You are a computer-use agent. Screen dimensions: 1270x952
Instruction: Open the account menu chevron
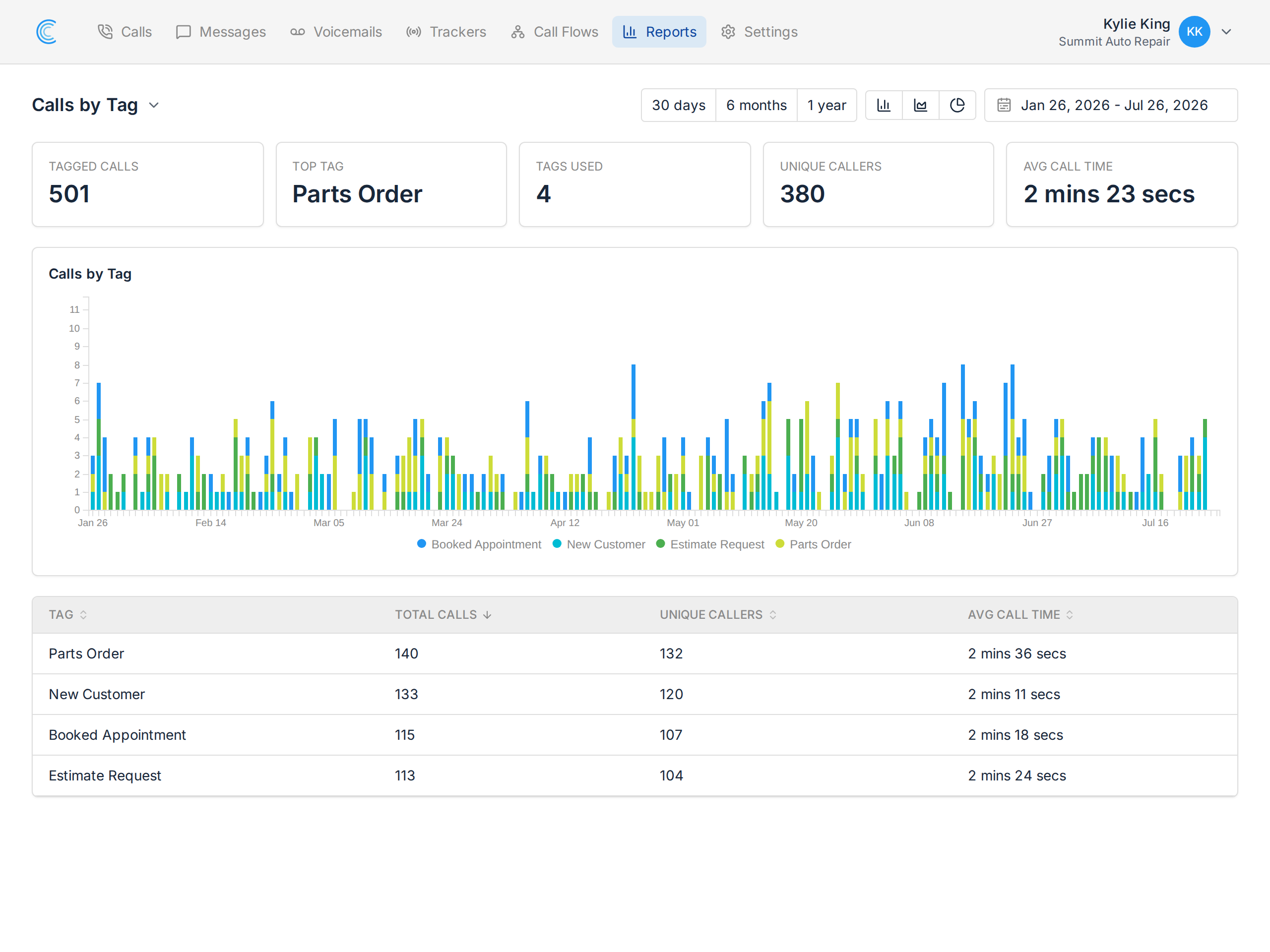pyautogui.click(x=1226, y=32)
